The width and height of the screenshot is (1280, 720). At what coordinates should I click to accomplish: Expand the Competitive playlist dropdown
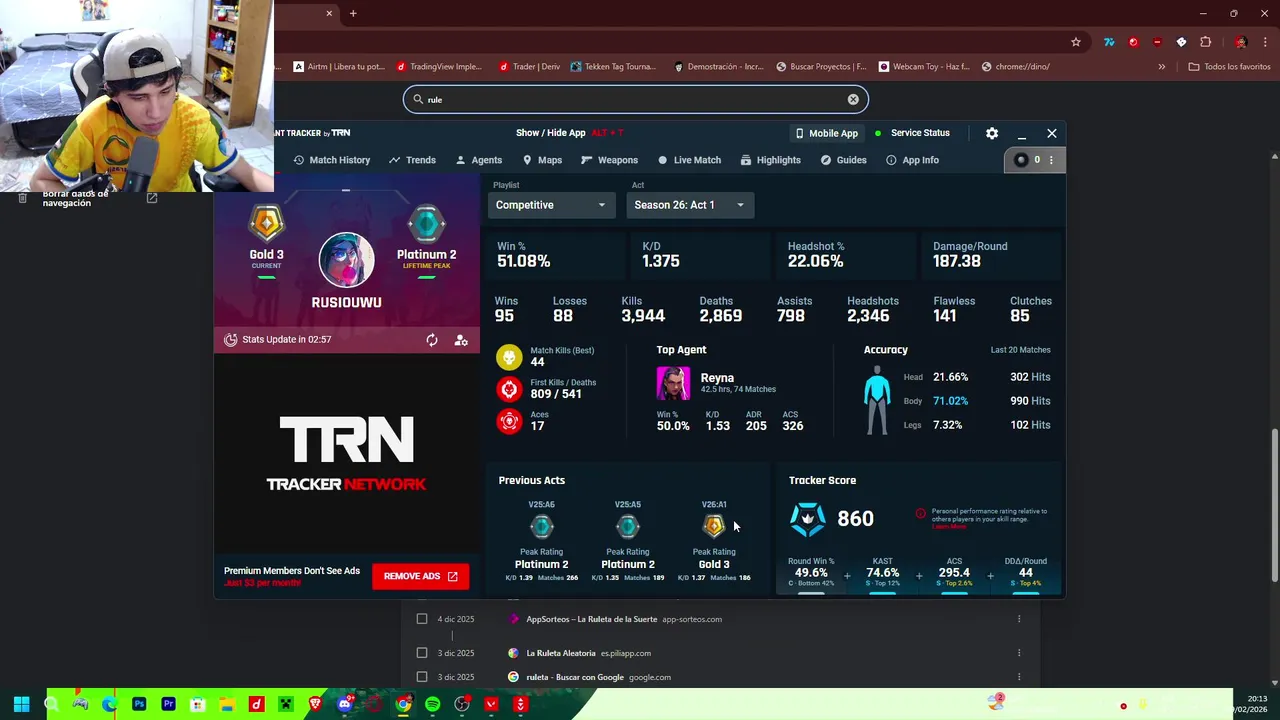coord(551,205)
